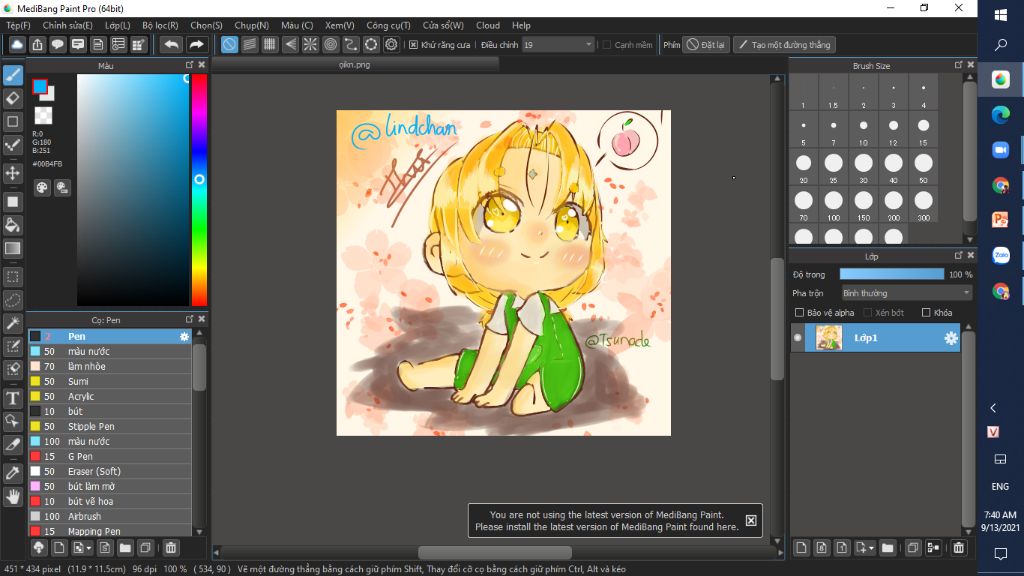1024x576 pixels.
Task: Enable vanishing point snap
Action: [290, 44]
